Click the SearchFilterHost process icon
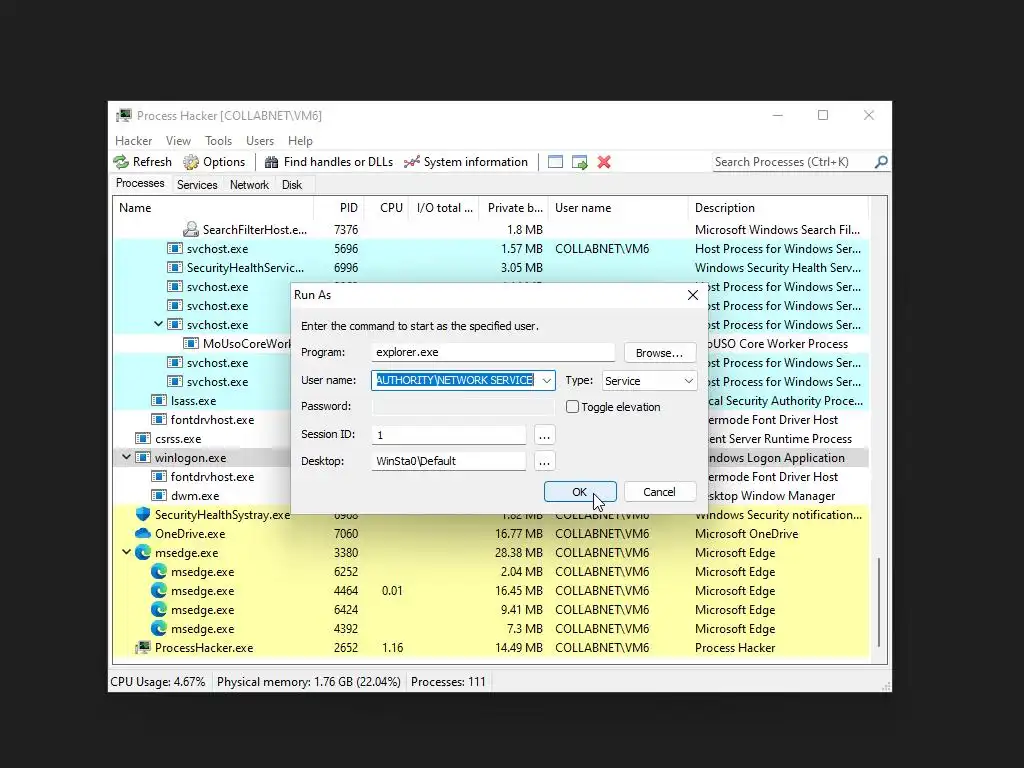 191,229
